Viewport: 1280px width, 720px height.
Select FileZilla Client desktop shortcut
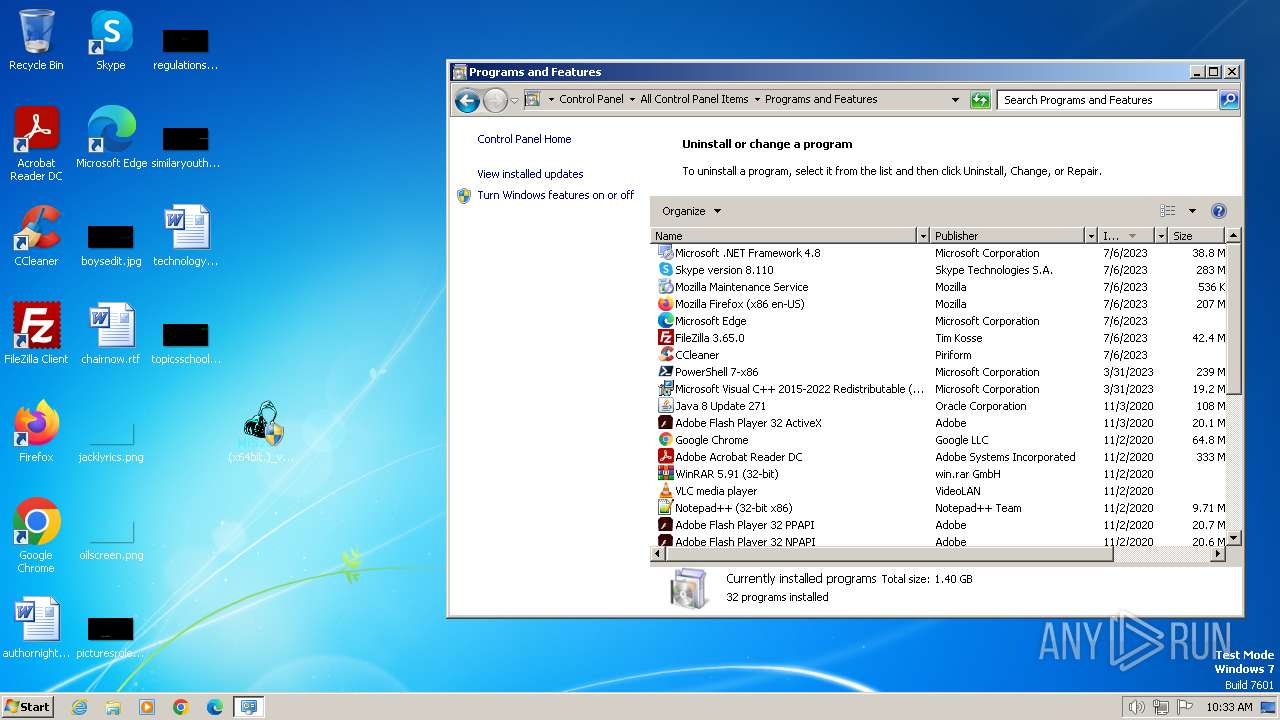pyautogui.click(x=36, y=334)
